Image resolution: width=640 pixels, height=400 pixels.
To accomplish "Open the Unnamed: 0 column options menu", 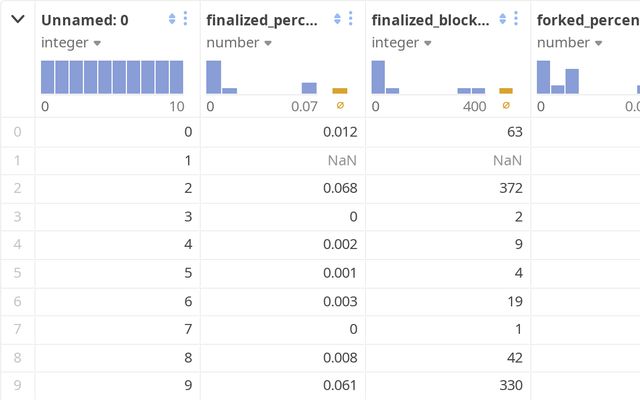I will pos(185,19).
